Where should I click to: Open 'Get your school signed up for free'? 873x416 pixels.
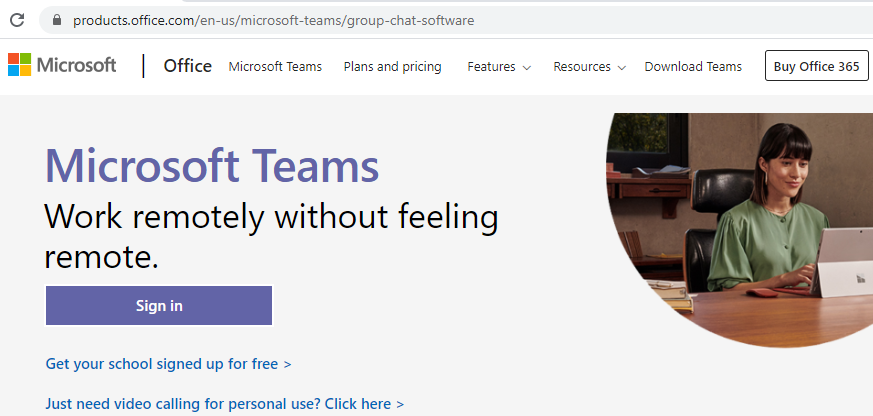(x=168, y=364)
